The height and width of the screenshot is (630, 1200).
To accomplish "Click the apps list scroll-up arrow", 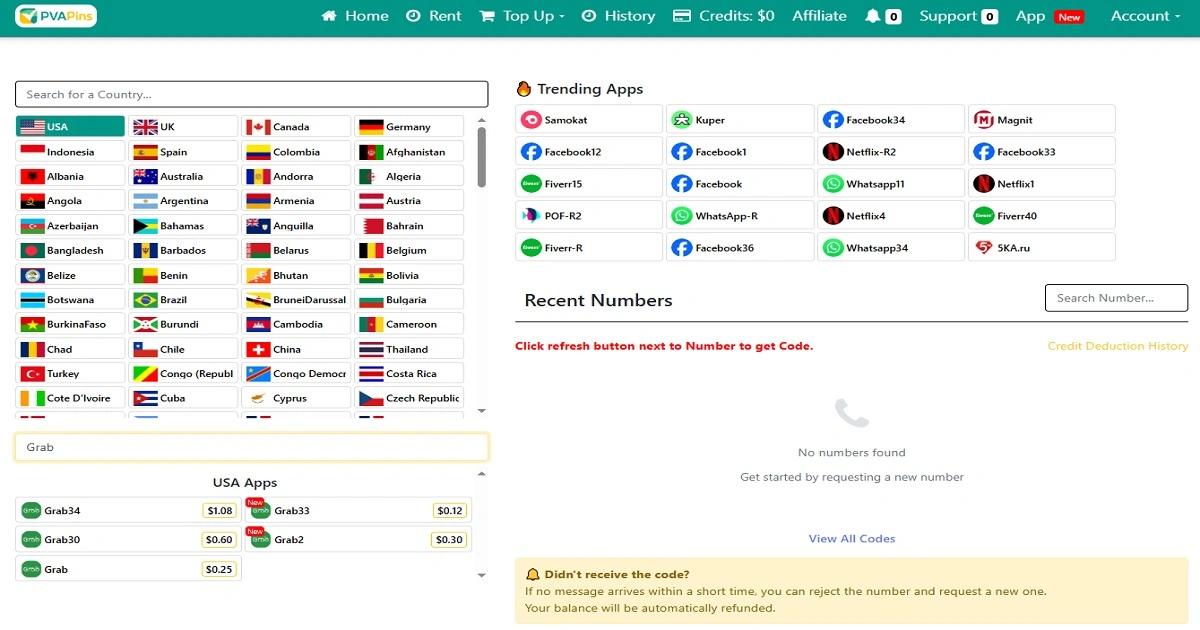I will 481,473.
